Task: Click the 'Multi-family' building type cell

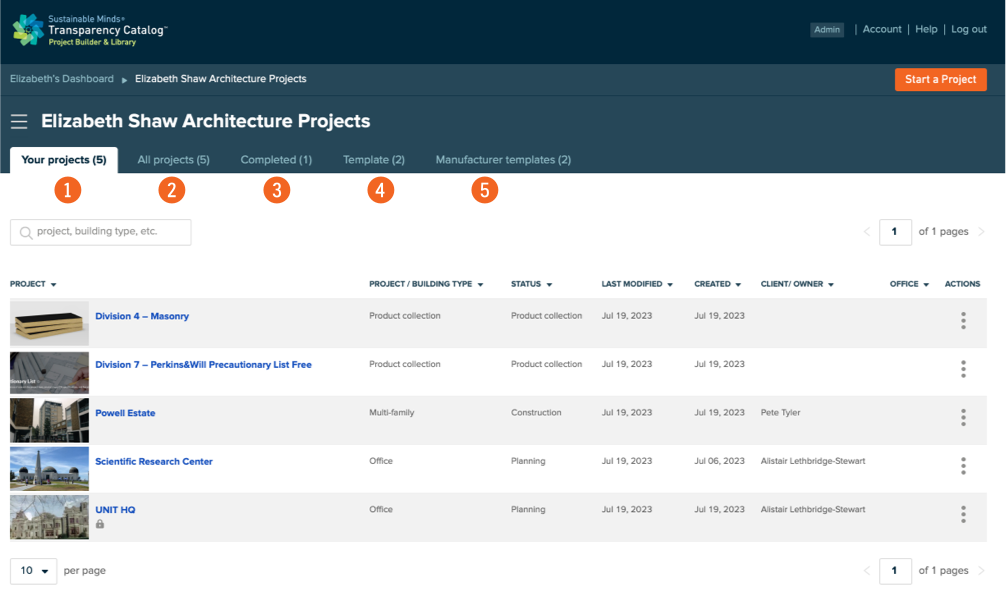Action: click(391, 412)
